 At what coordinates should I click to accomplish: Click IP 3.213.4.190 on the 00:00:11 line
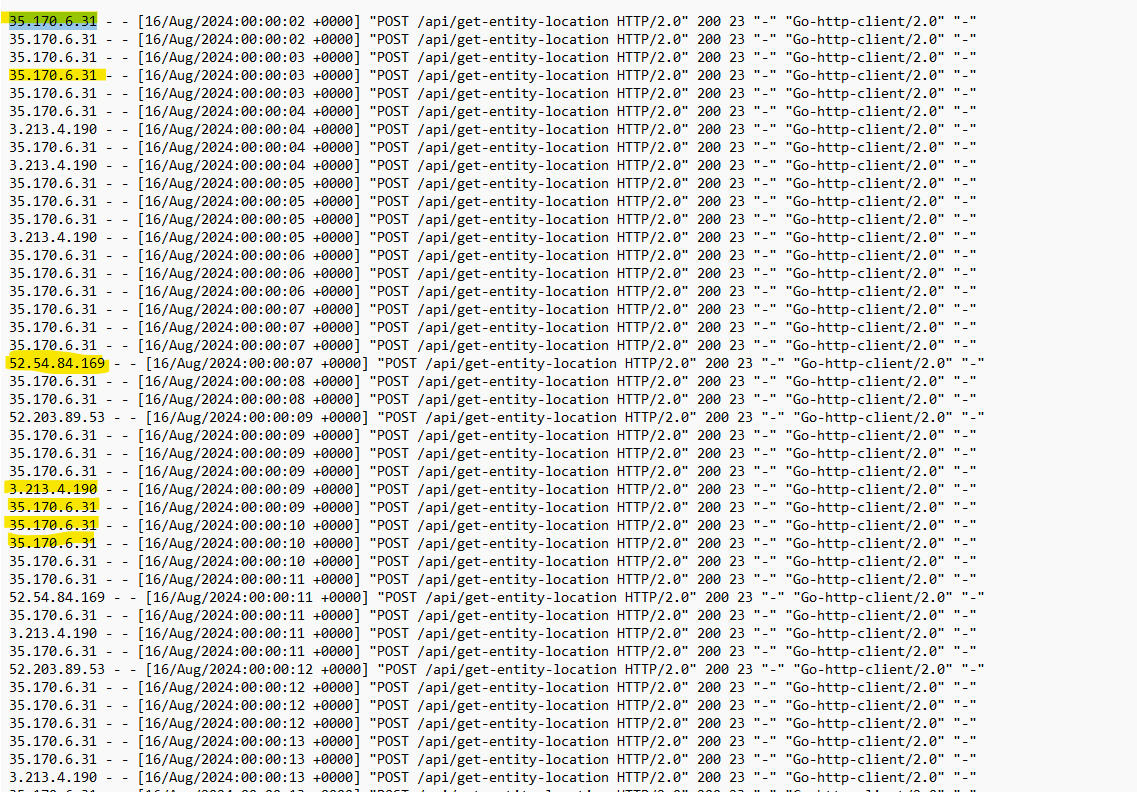pyautogui.click(x=53, y=634)
